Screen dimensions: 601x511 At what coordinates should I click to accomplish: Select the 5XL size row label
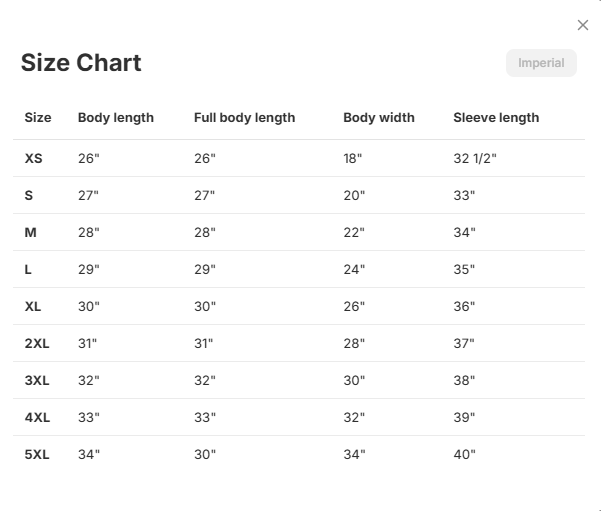[x=37, y=454]
